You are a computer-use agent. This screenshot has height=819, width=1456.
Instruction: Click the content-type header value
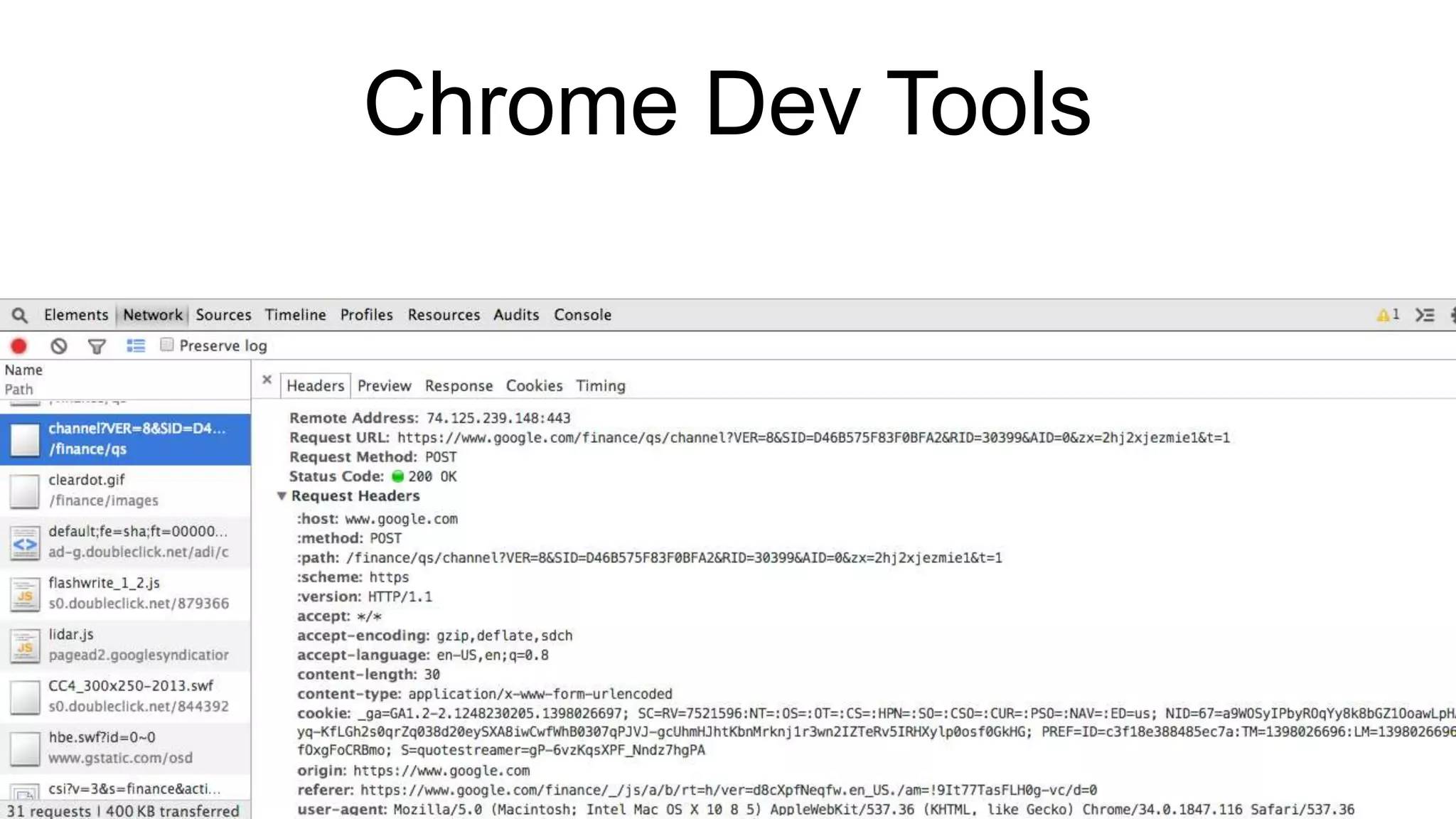[540, 694]
